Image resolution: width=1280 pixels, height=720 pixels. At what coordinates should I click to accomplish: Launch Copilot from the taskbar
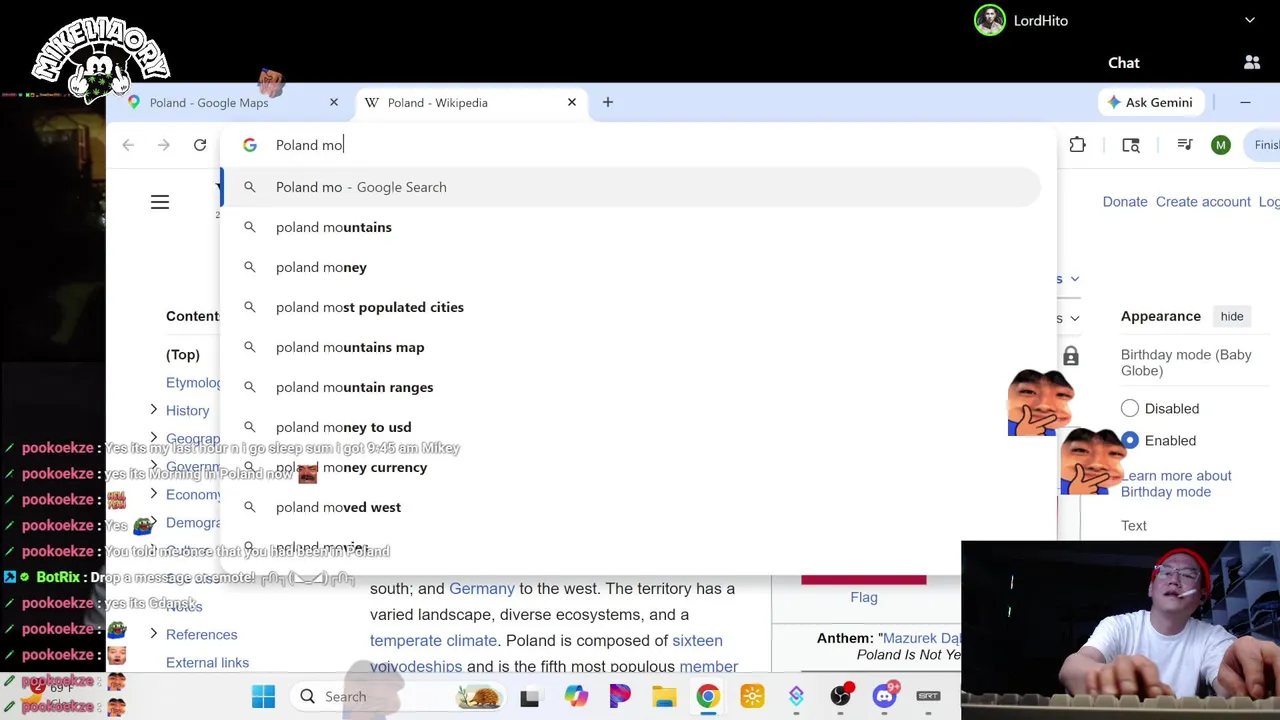(x=575, y=696)
